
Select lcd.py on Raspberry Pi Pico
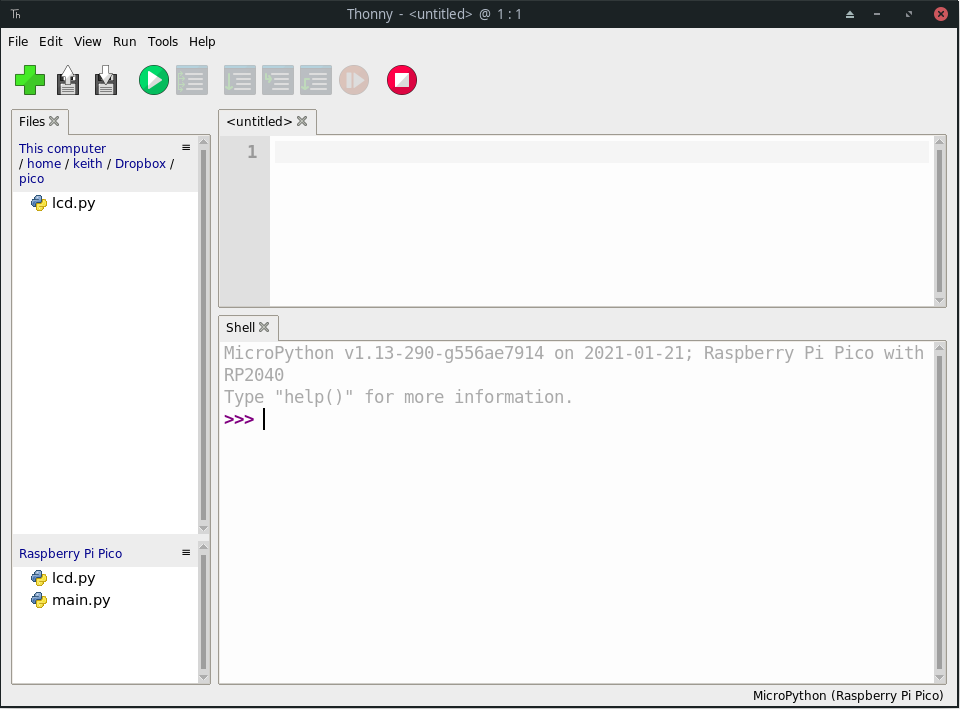pos(73,578)
